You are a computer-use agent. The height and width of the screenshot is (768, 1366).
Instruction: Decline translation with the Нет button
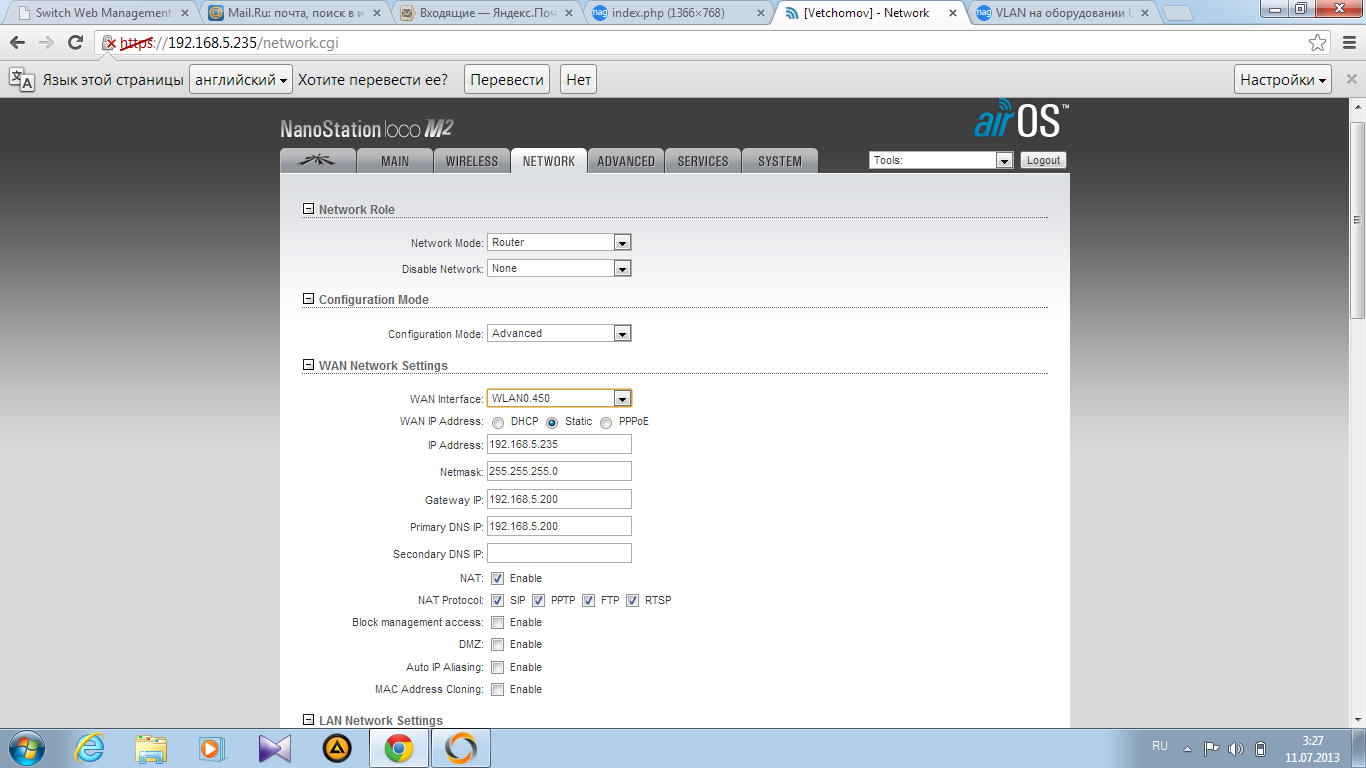(578, 80)
